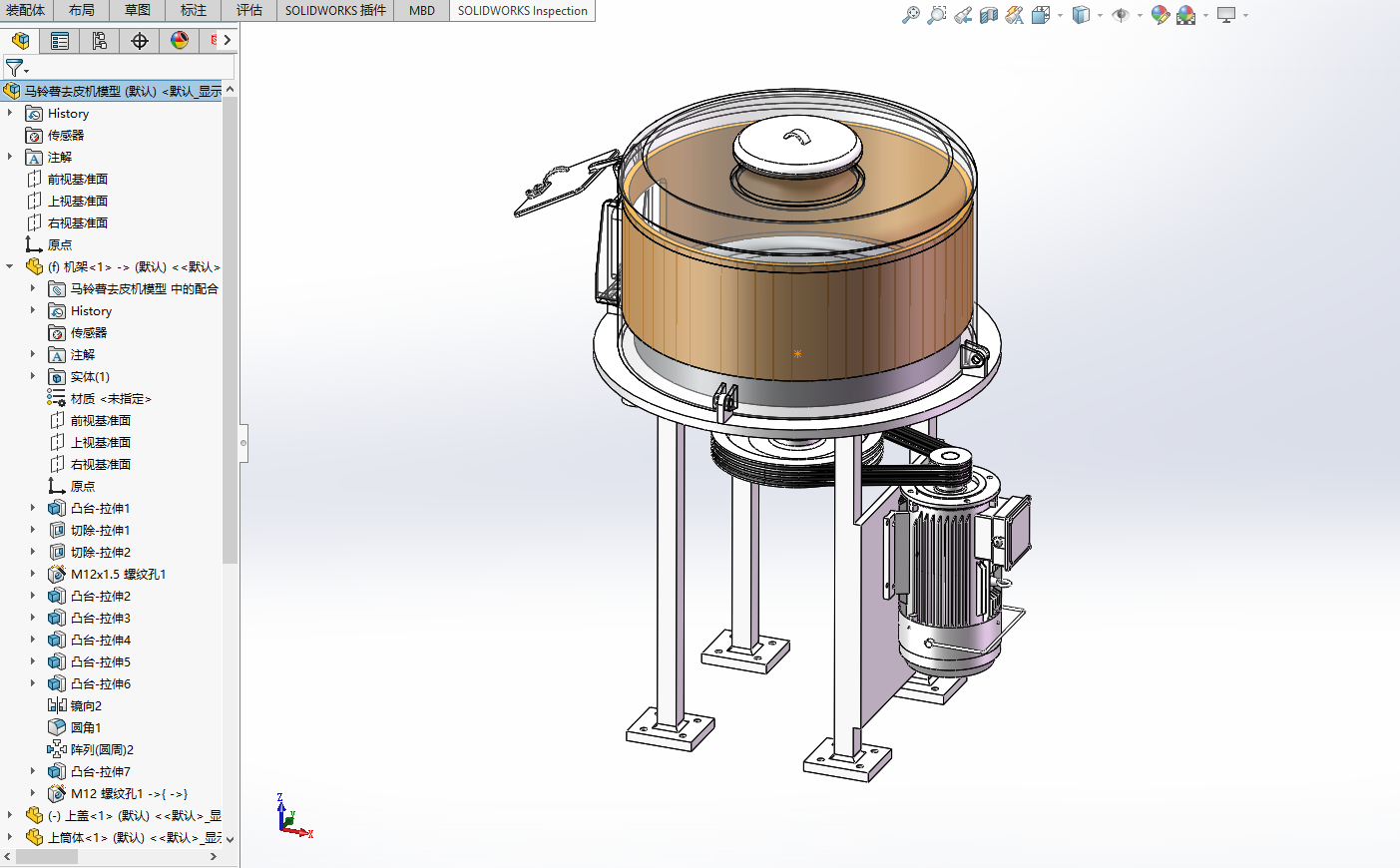The image size is (1400, 868).
Task: Click Zoom to Fit magnifier icon
Action: (x=910, y=15)
